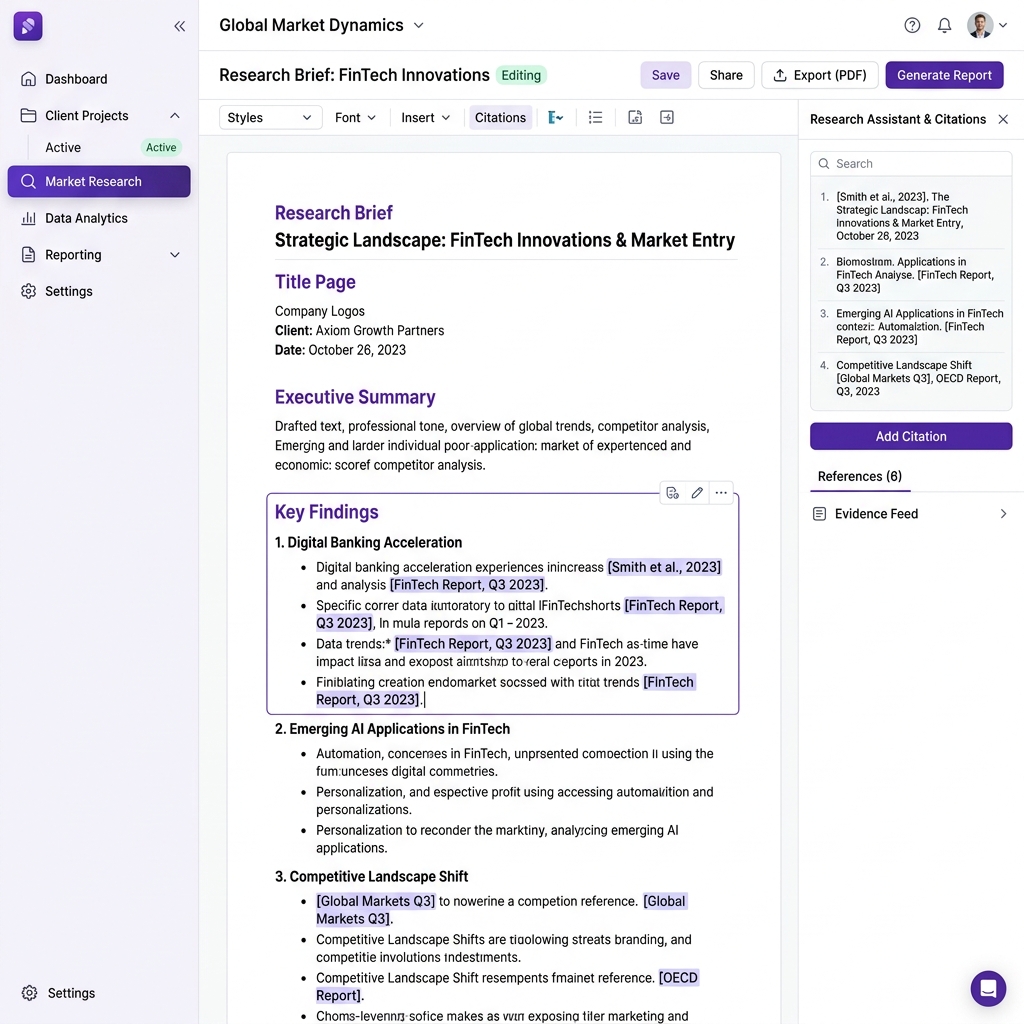Image resolution: width=1024 pixels, height=1024 pixels.
Task: Select the Active client projects item
Action: coord(63,148)
